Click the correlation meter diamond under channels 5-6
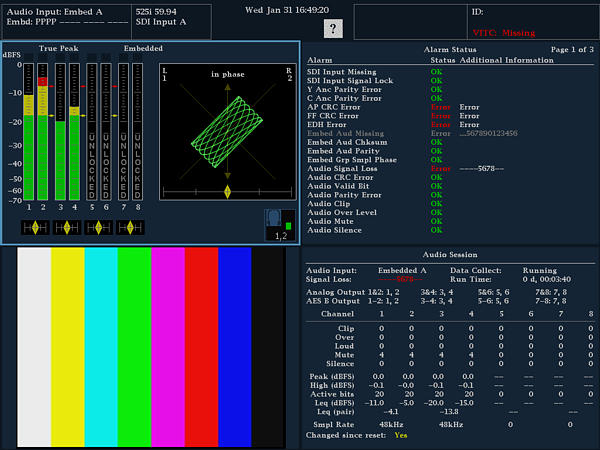The image size is (600, 450). coord(99,227)
